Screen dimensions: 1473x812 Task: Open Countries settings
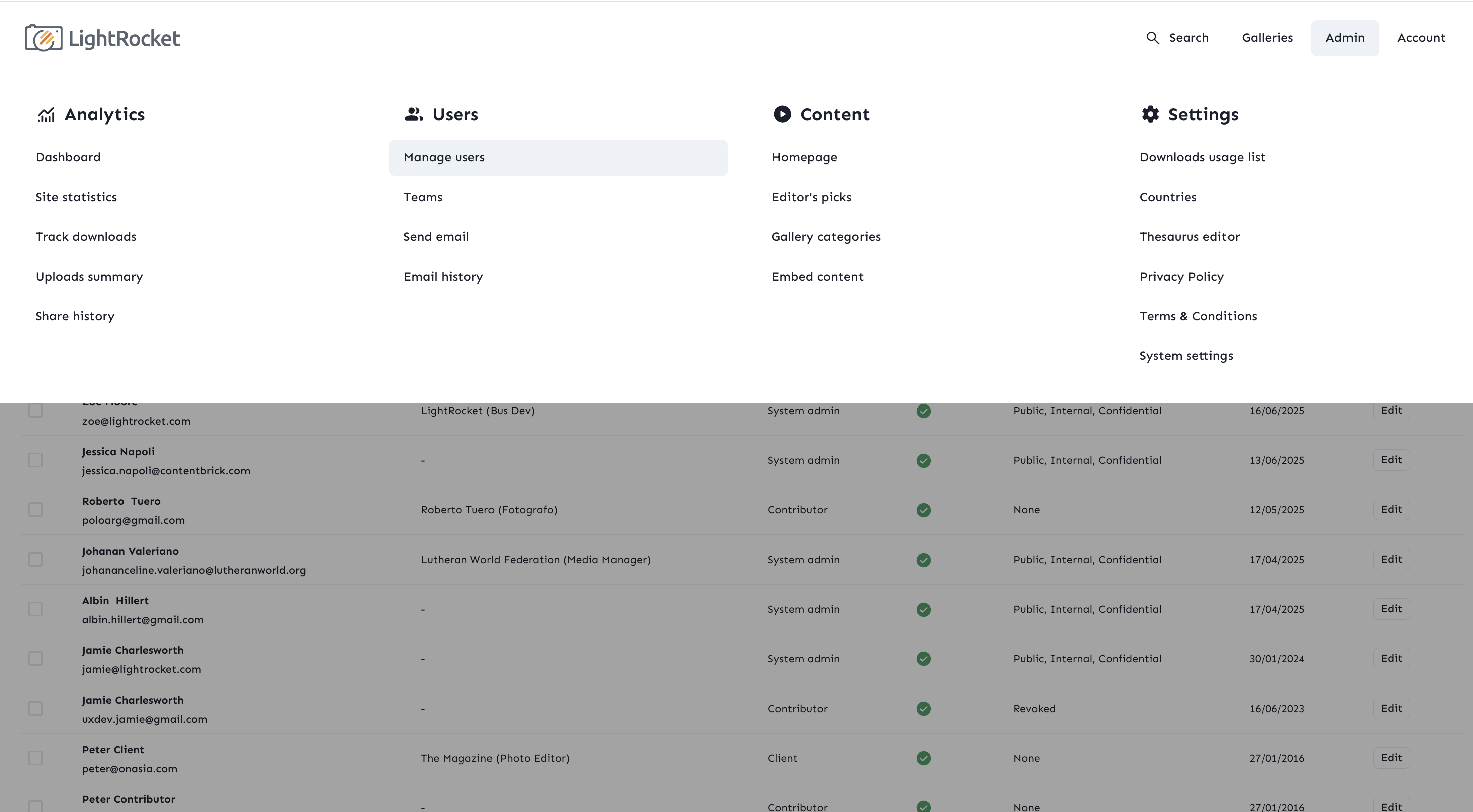(x=1168, y=197)
